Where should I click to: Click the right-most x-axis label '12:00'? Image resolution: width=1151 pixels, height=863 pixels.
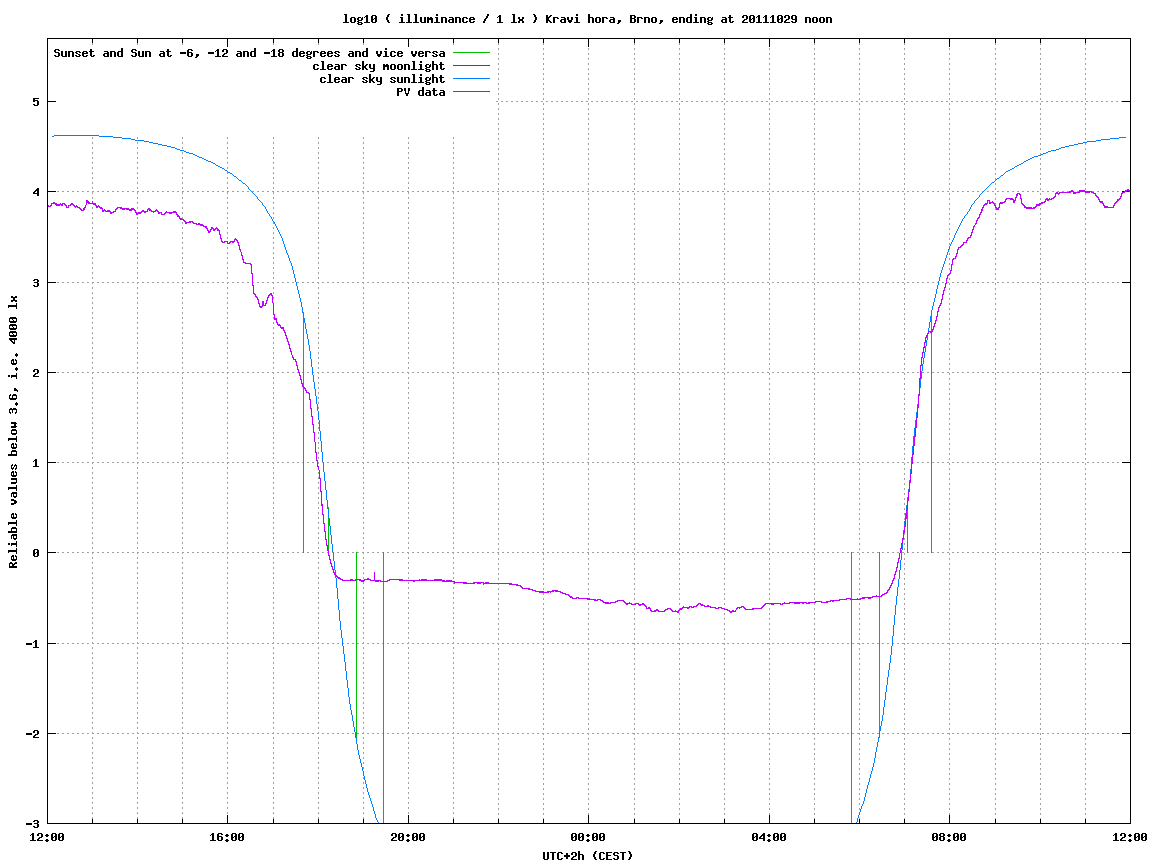pyautogui.click(x=1130, y=837)
